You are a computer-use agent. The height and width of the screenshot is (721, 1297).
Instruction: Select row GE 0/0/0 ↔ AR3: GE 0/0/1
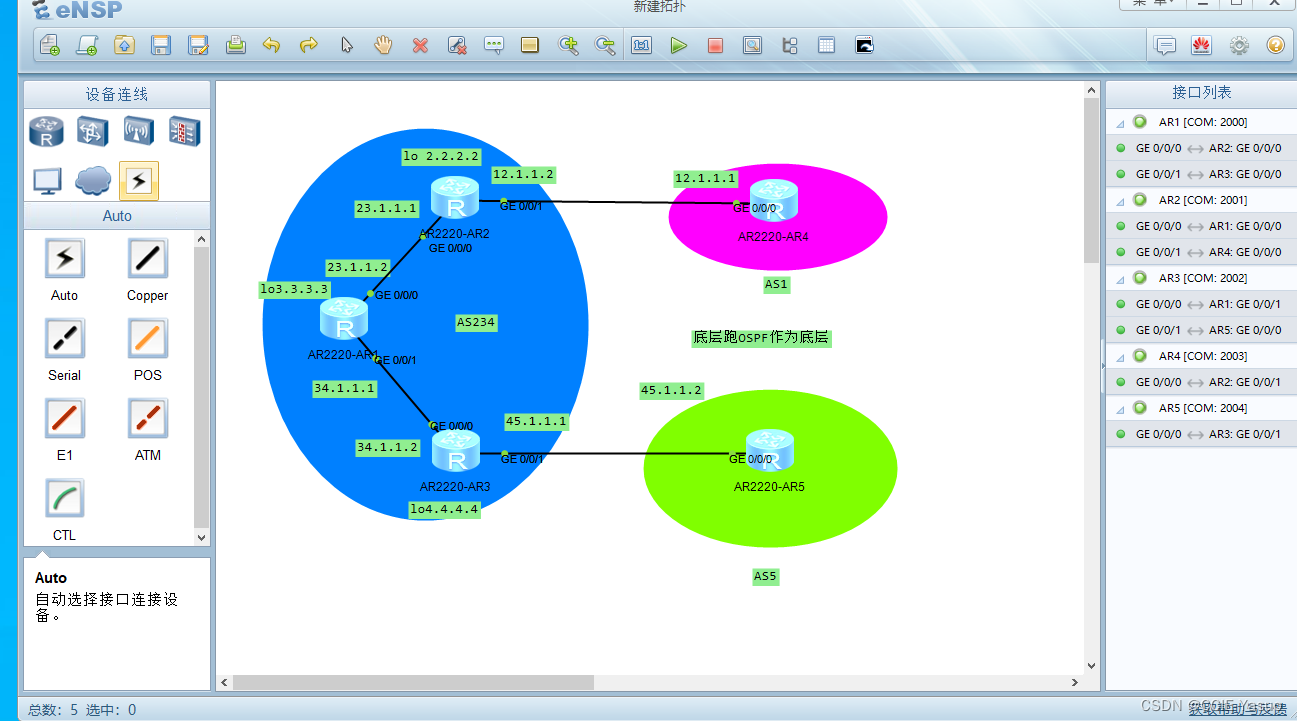coord(1201,434)
